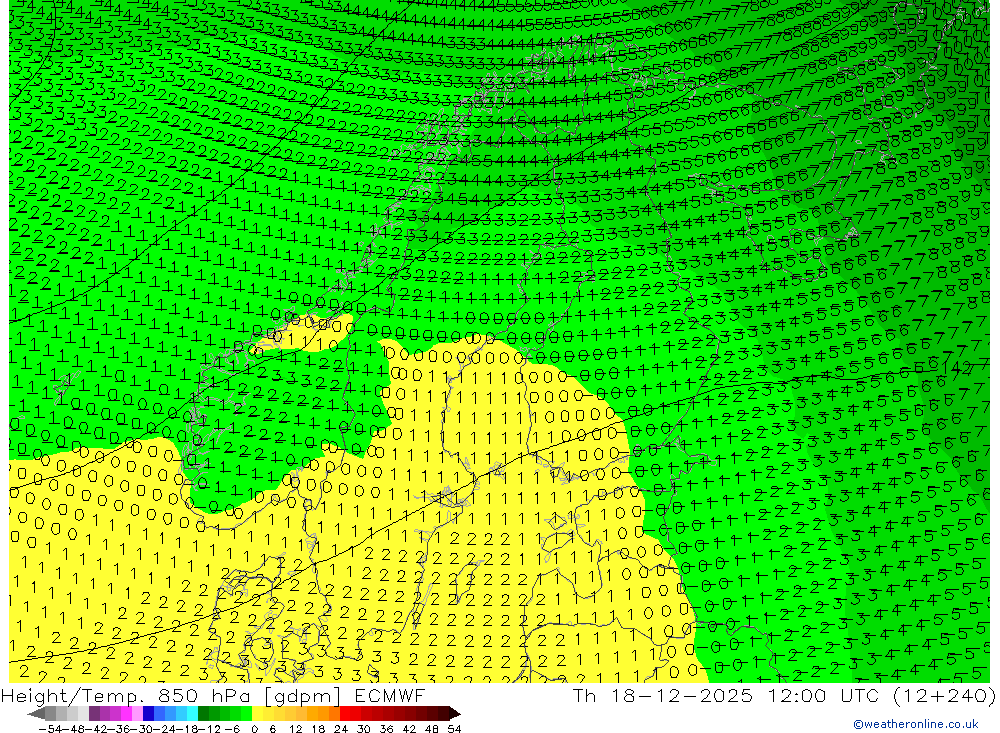Click the dark blue legend swatch at -30
Screen dimensions: 1000x733
(148, 713)
